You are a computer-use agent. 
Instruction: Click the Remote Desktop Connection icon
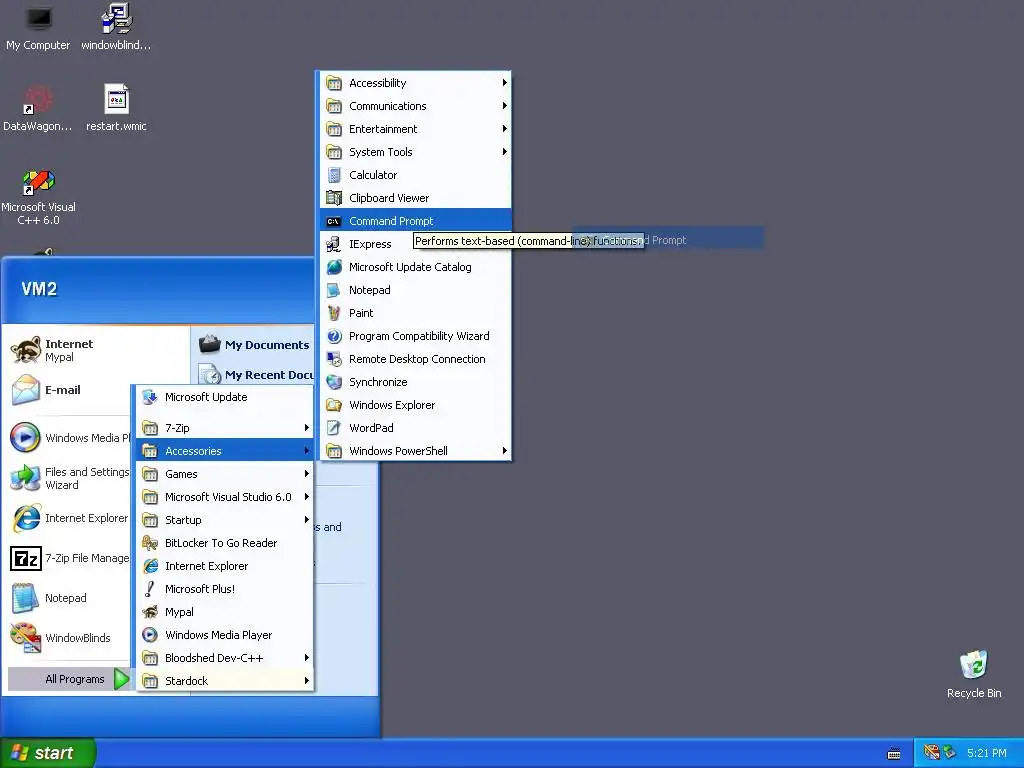[x=334, y=359]
